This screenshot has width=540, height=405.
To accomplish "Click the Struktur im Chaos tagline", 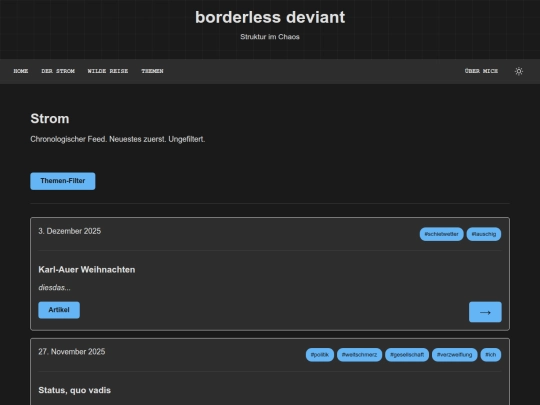I will tap(270, 37).
